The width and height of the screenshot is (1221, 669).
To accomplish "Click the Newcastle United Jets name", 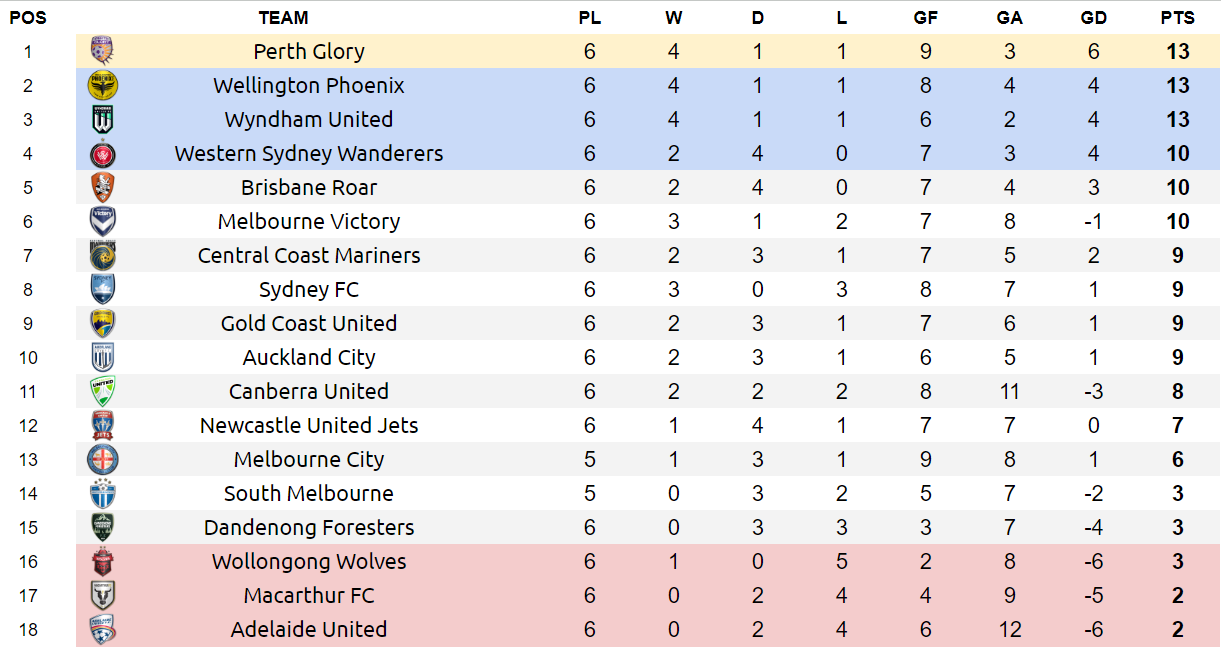I will (309, 425).
